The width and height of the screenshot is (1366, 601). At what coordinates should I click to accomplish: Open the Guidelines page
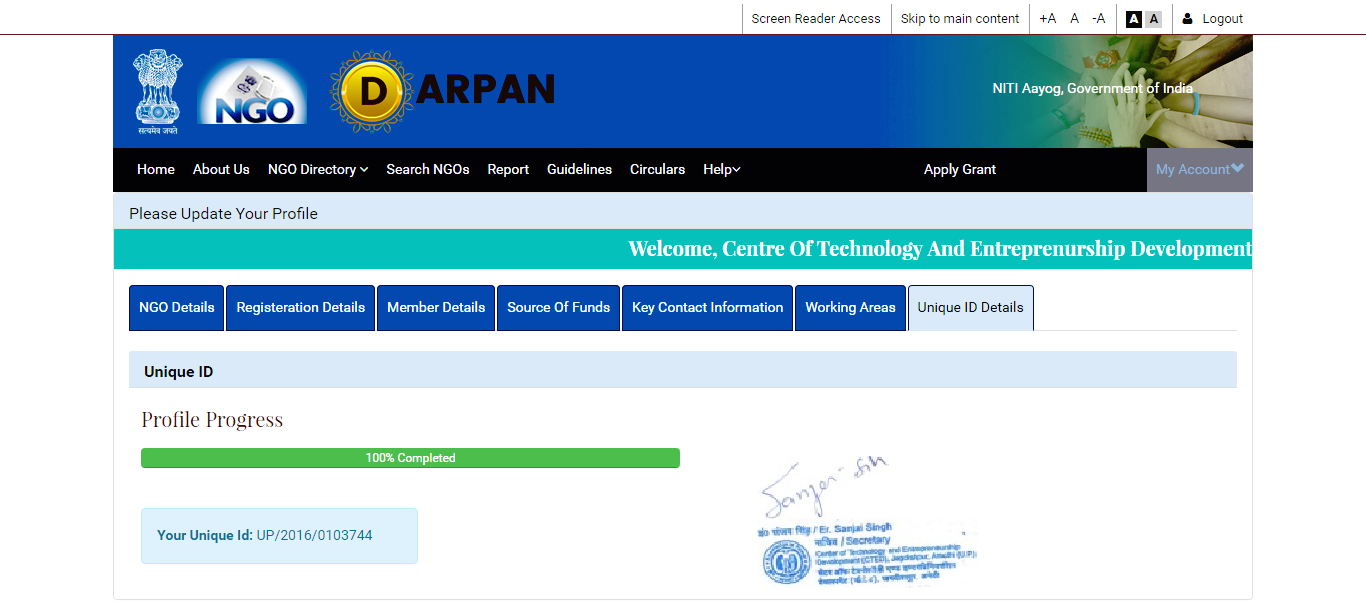[x=579, y=169]
